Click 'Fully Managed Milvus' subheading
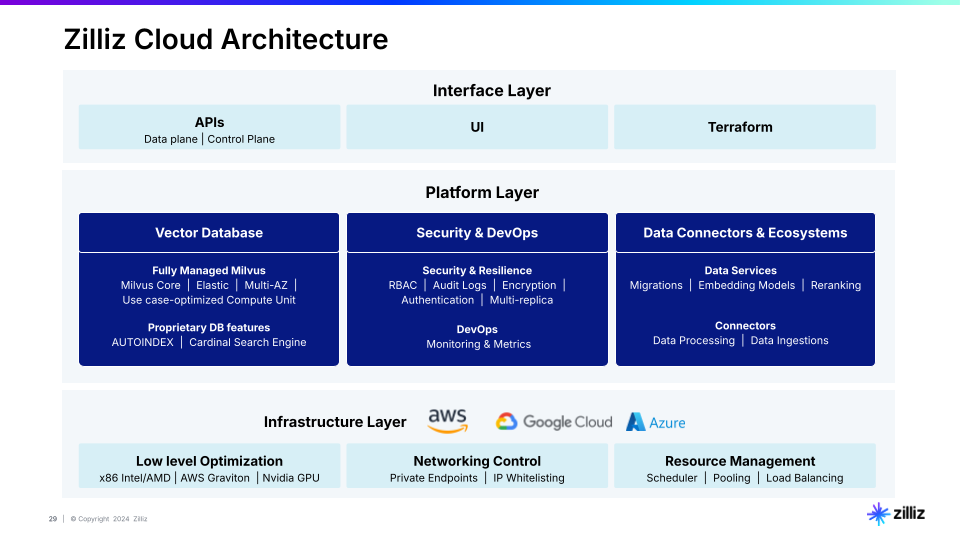Screen dimensions: 960x540 (209, 271)
